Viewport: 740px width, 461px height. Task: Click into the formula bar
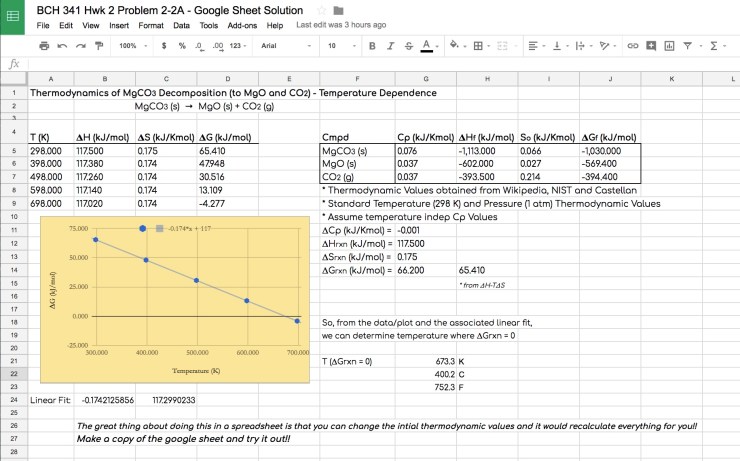point(382,64)
